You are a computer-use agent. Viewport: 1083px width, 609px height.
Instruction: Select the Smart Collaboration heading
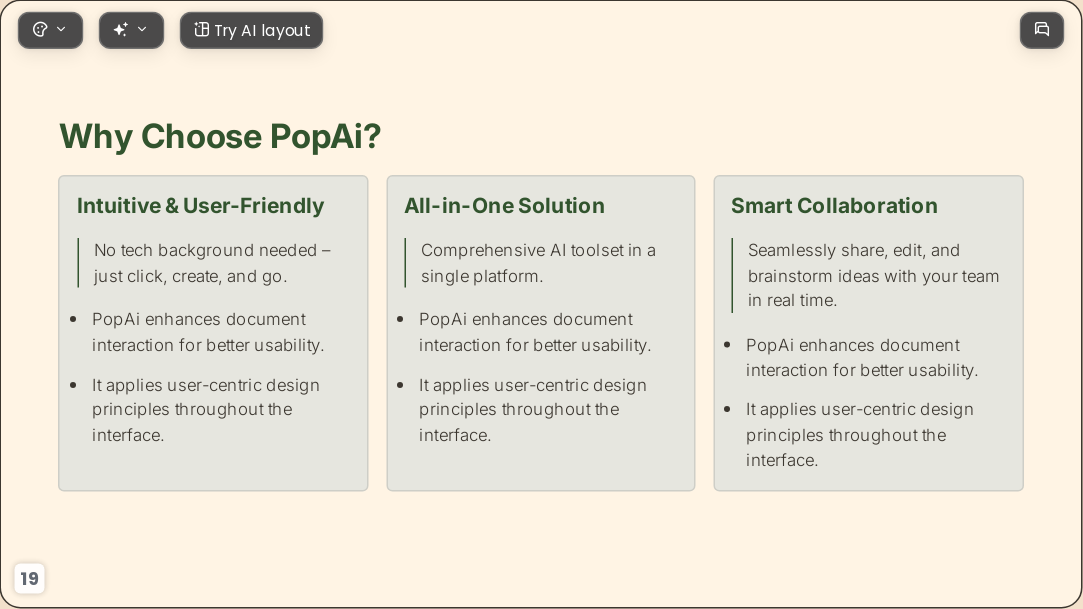point(834,206)
